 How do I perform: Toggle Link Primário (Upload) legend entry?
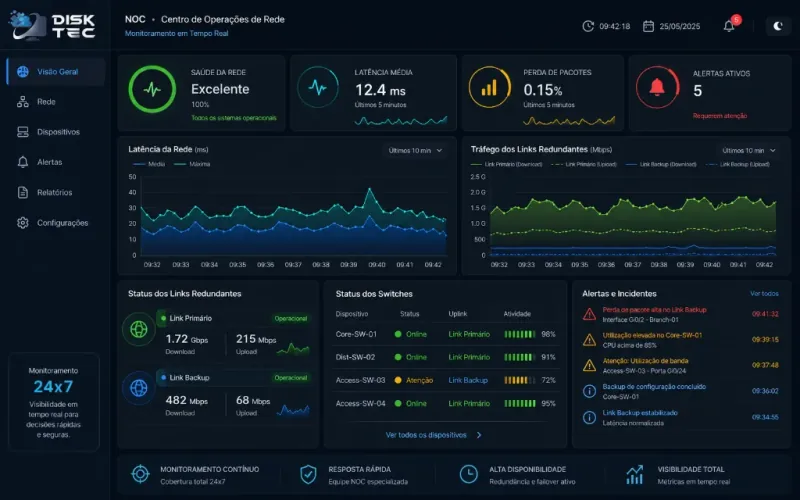pyautogui.click(x=584, y=164)
